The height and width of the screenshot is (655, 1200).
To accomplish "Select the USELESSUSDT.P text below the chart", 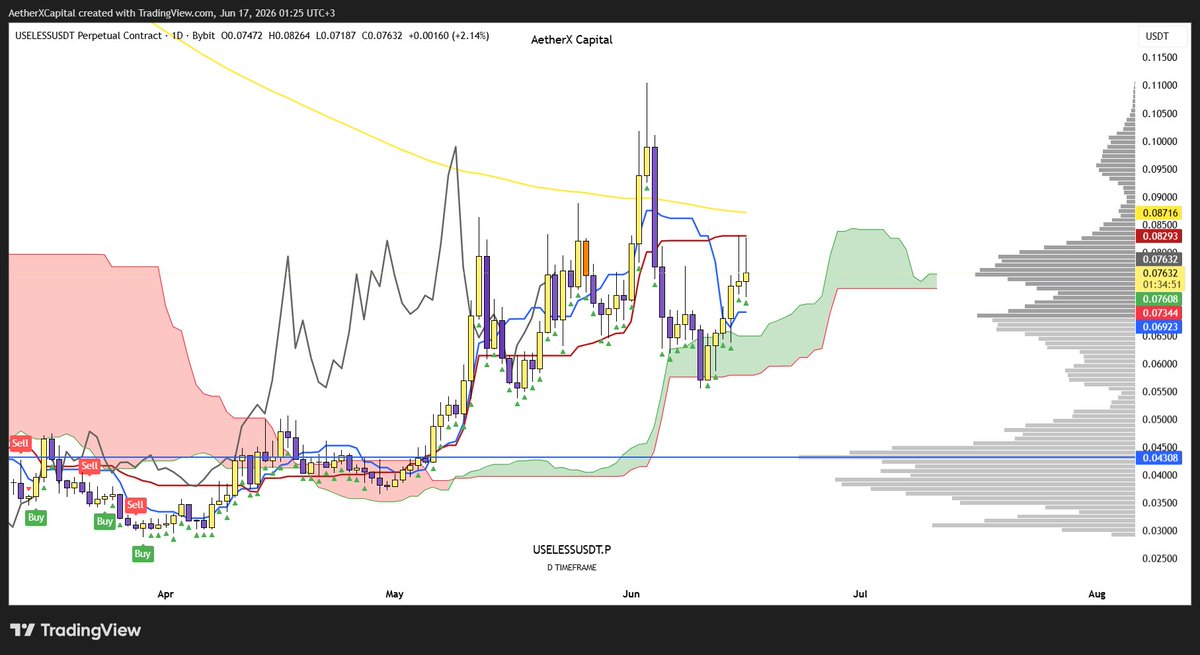I will coord(572,550).
